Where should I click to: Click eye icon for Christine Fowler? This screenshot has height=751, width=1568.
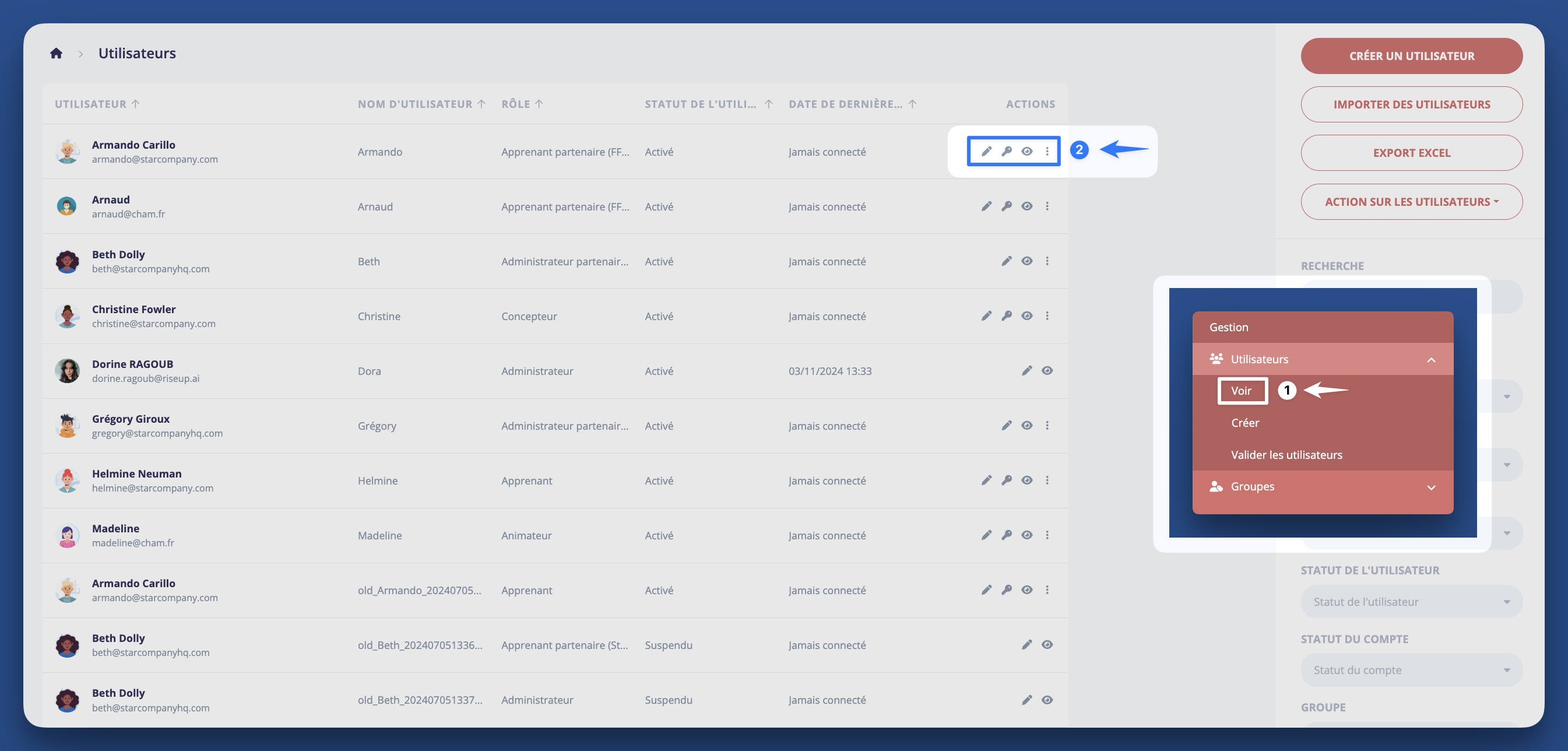pyautogui.click(x=1026, y=316)
